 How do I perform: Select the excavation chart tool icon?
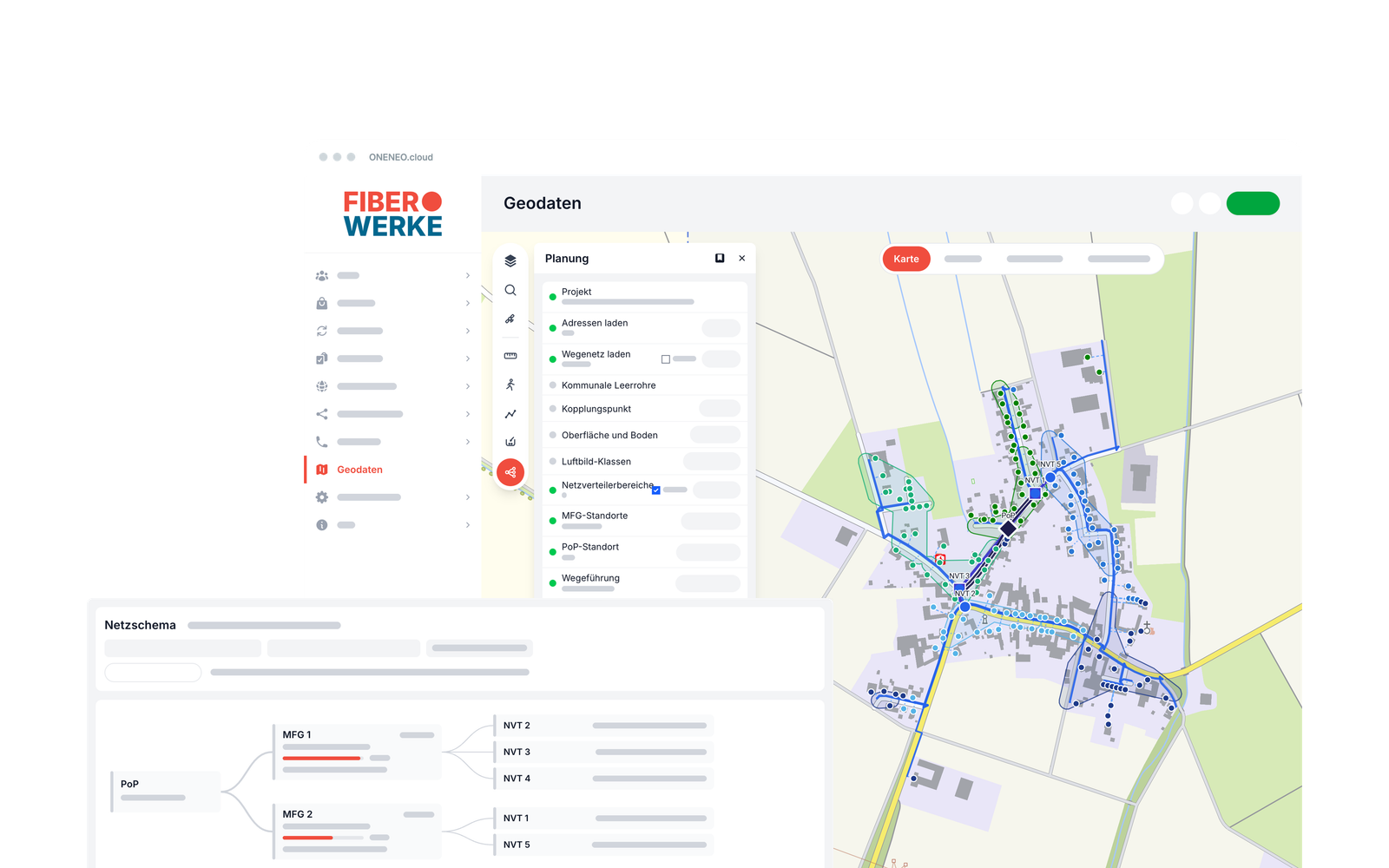point(510,442)
